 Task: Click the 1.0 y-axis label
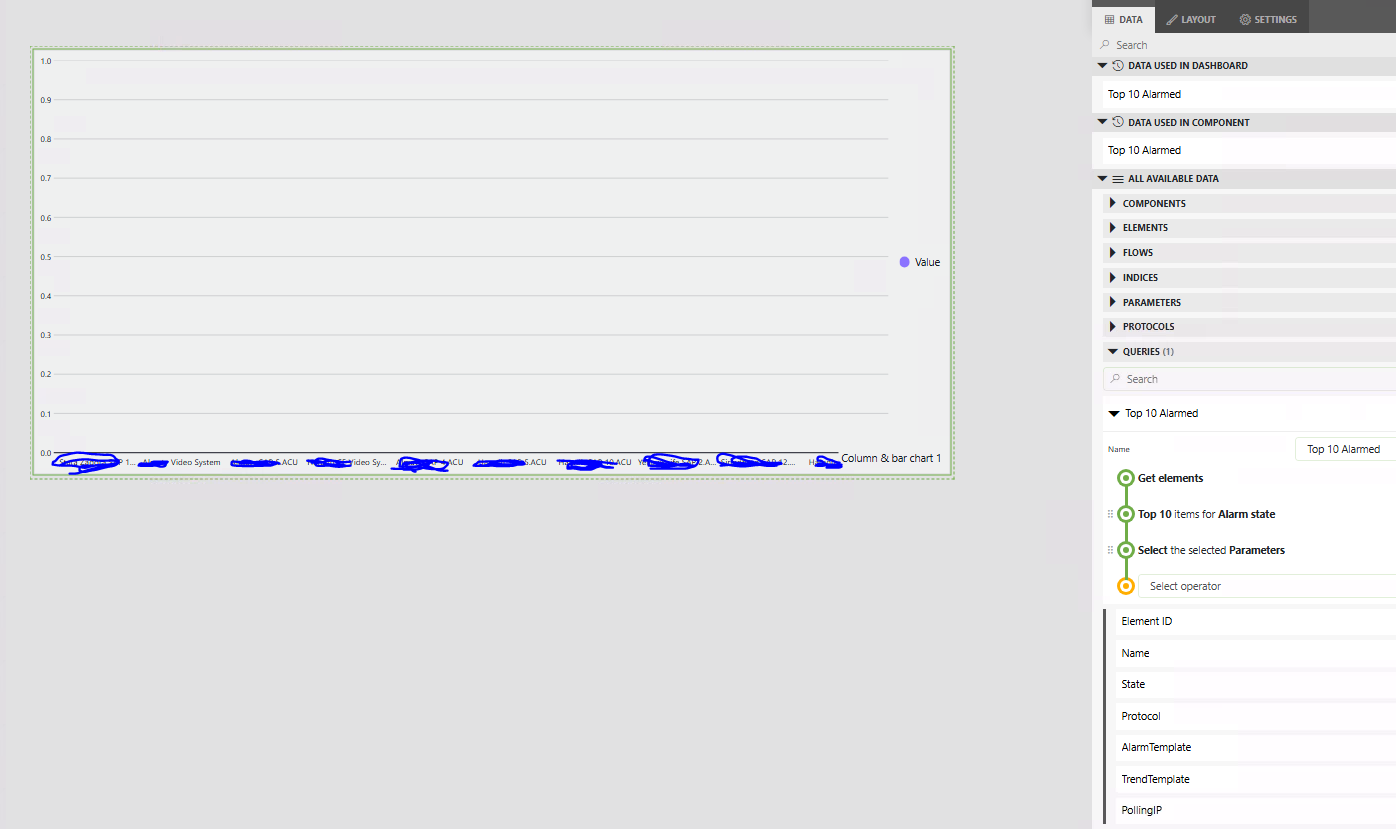46,61
